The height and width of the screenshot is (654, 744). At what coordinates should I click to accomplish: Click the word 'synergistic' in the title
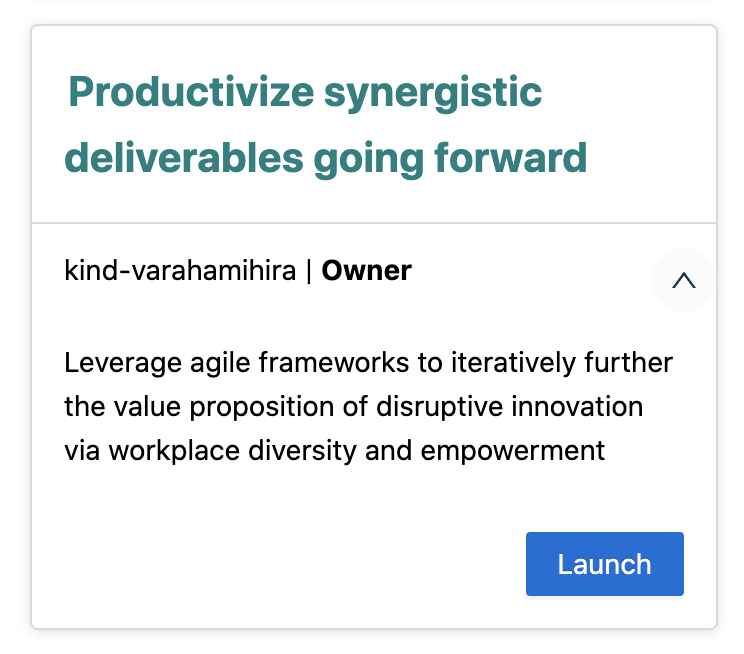click(433, 93)
